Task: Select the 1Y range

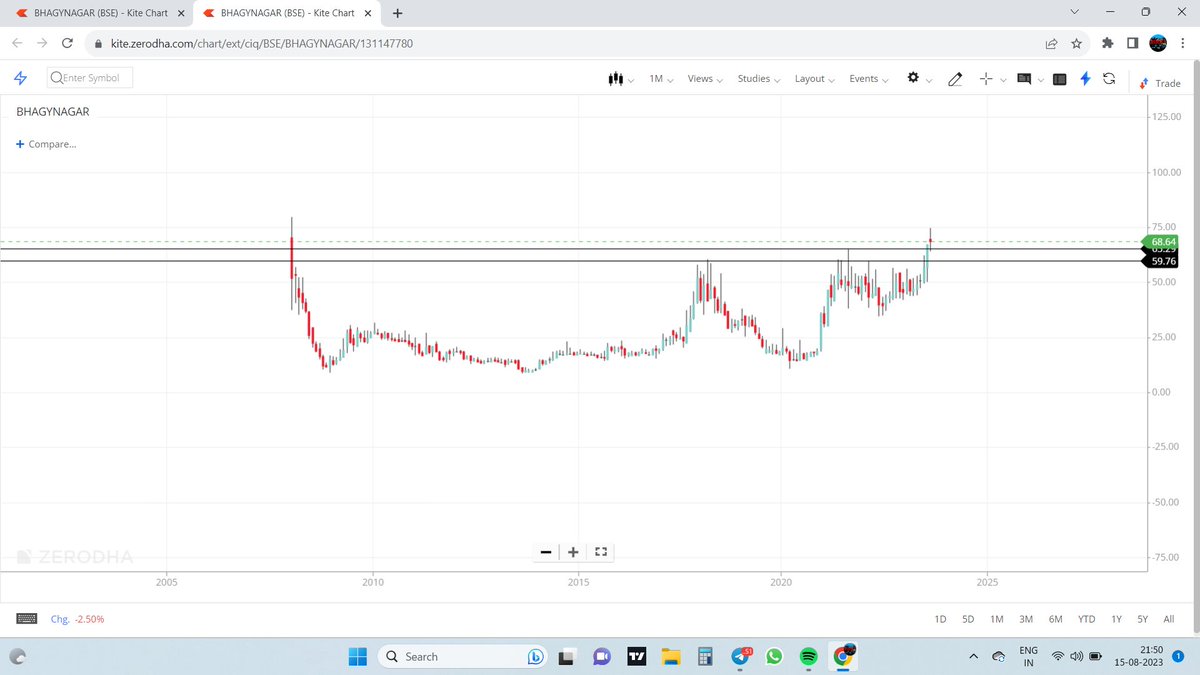Action: 1116,619
